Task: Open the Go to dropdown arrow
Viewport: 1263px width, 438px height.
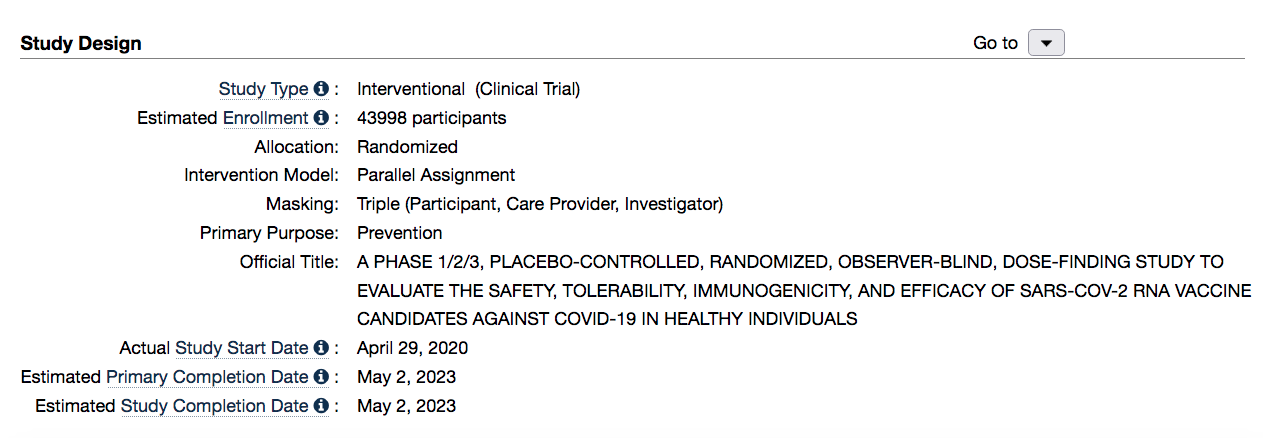Action: point(1046,43)
